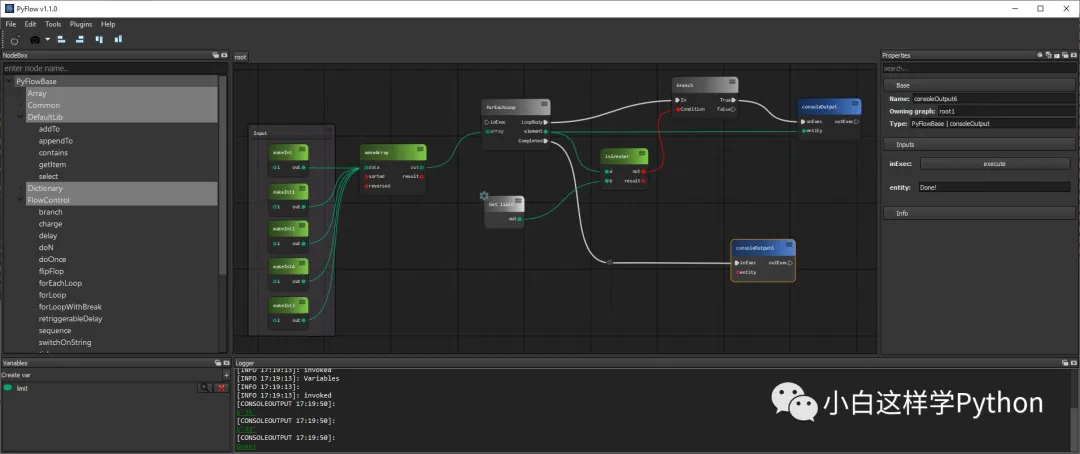Click the first icon in Properties panel header

point(1040,55)
